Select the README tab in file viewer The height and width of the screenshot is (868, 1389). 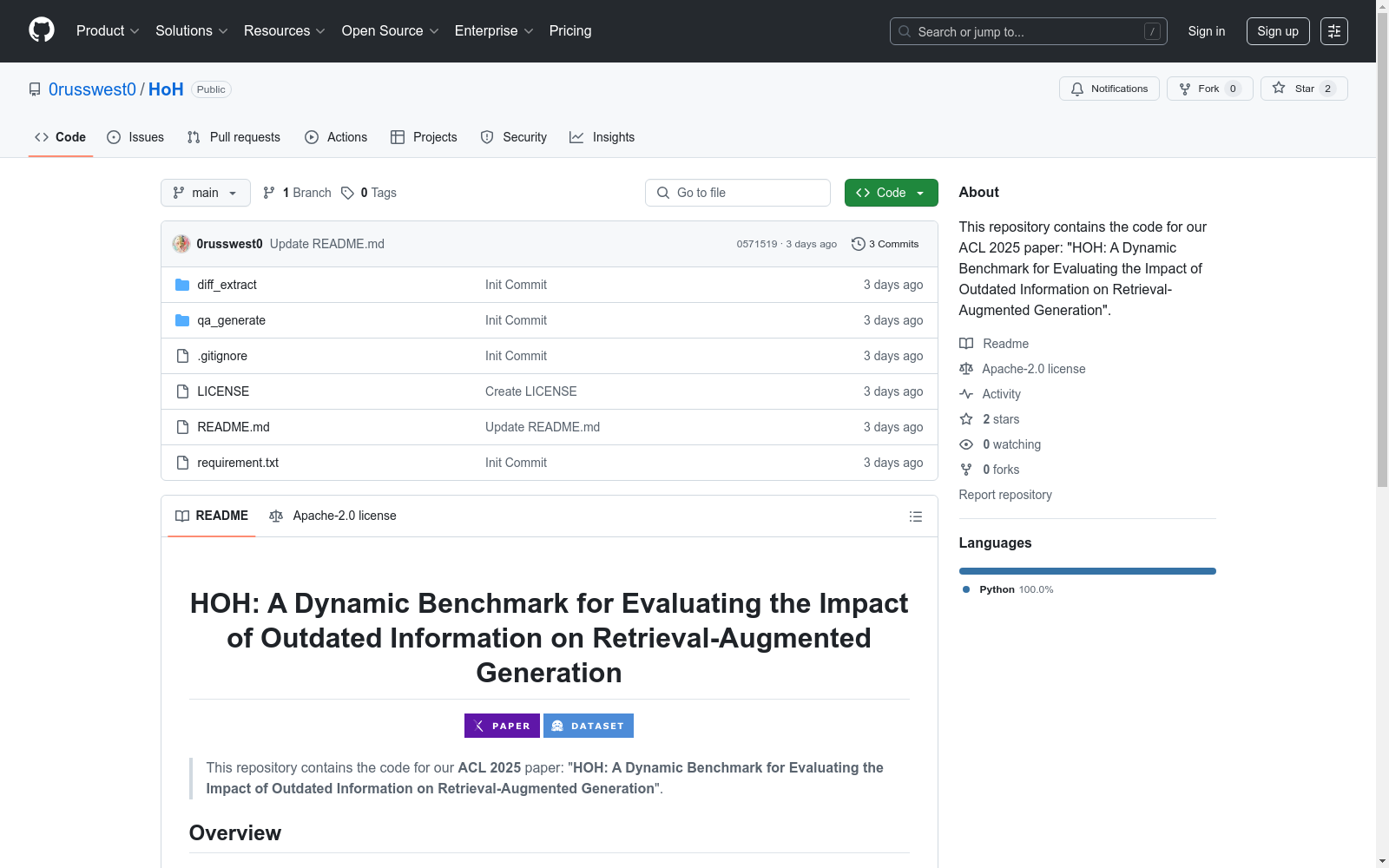point(212,516)
